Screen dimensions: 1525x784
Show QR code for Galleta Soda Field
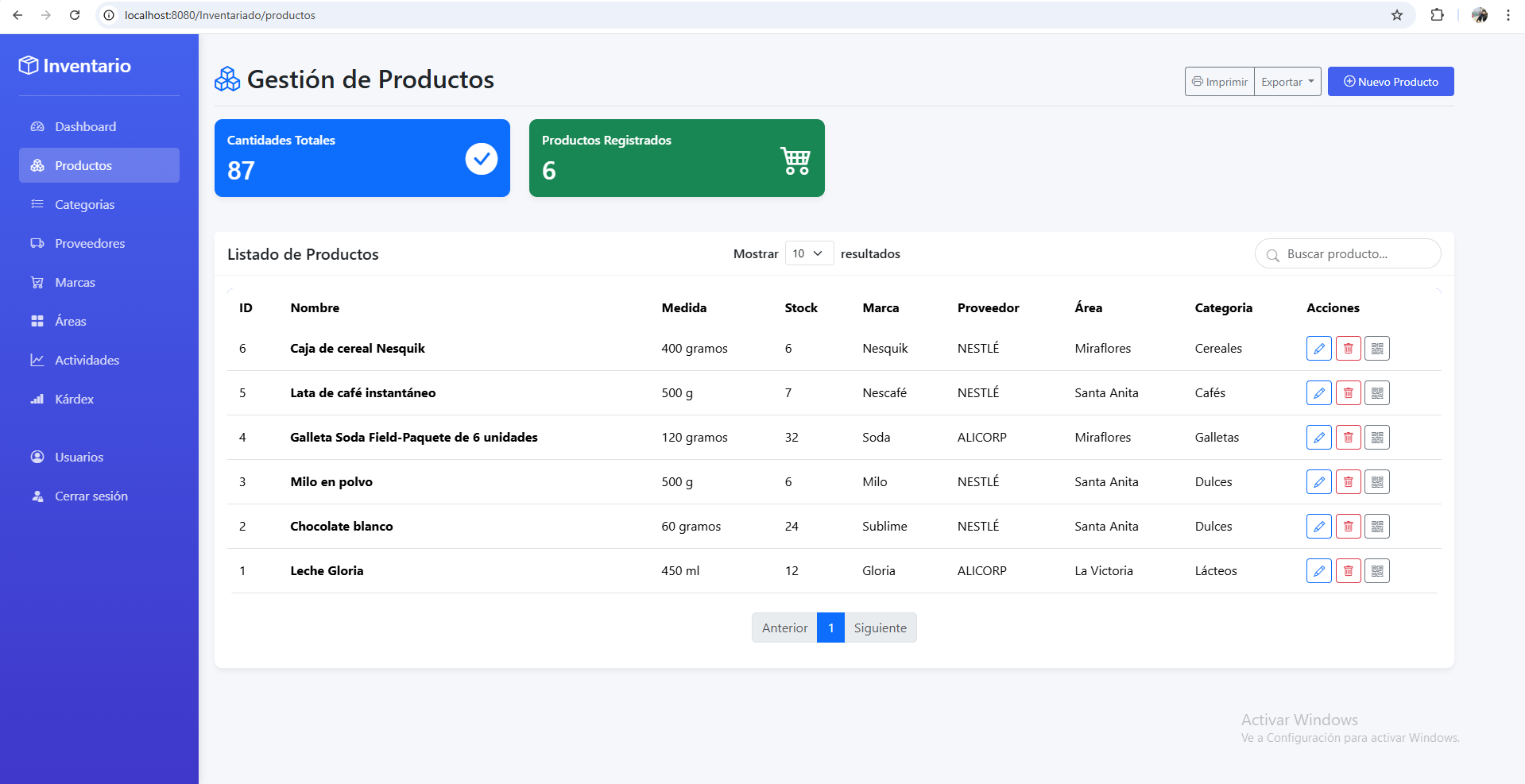click(1377, 438)
